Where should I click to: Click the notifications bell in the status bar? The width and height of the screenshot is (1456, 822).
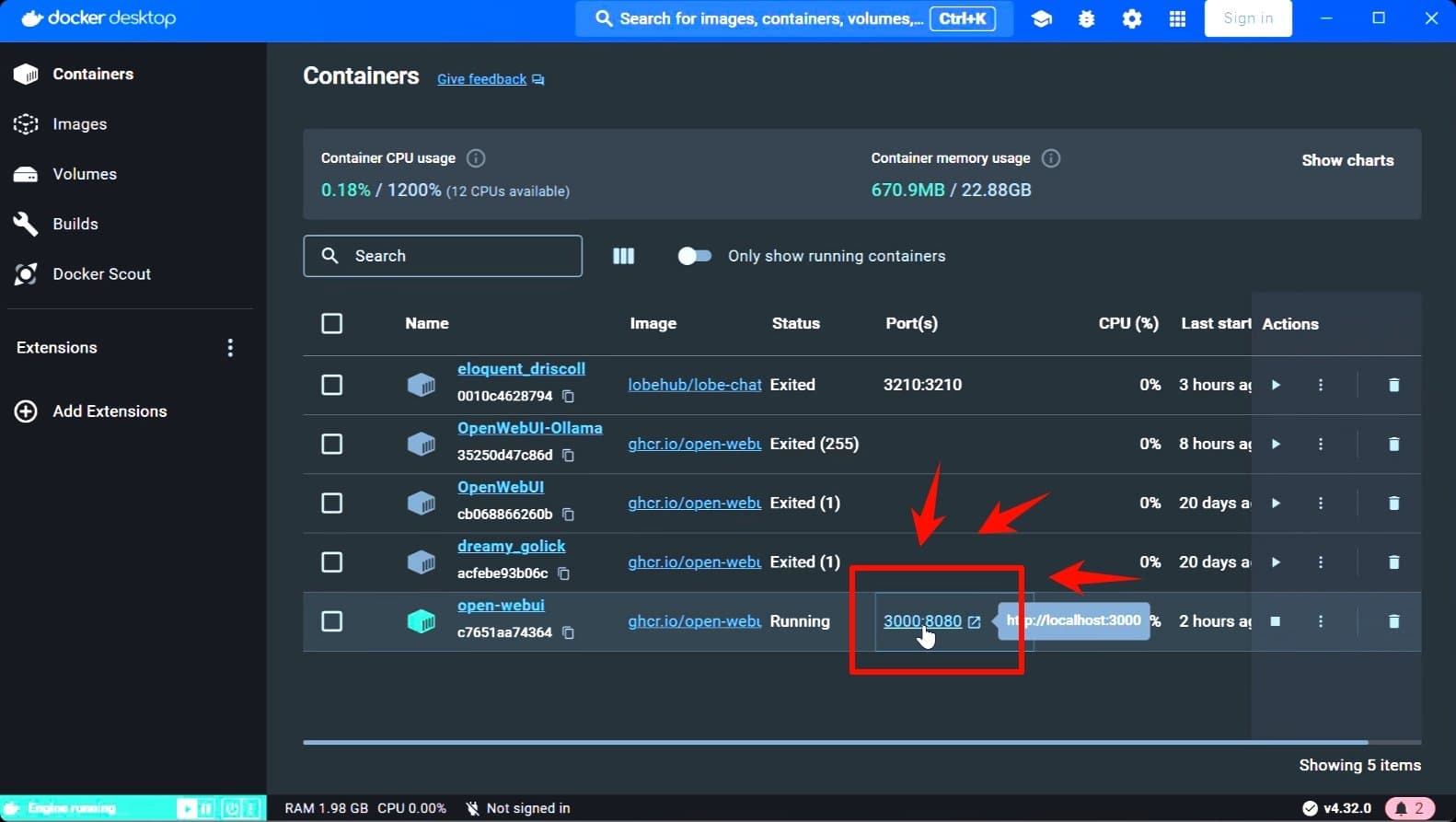1409,808
